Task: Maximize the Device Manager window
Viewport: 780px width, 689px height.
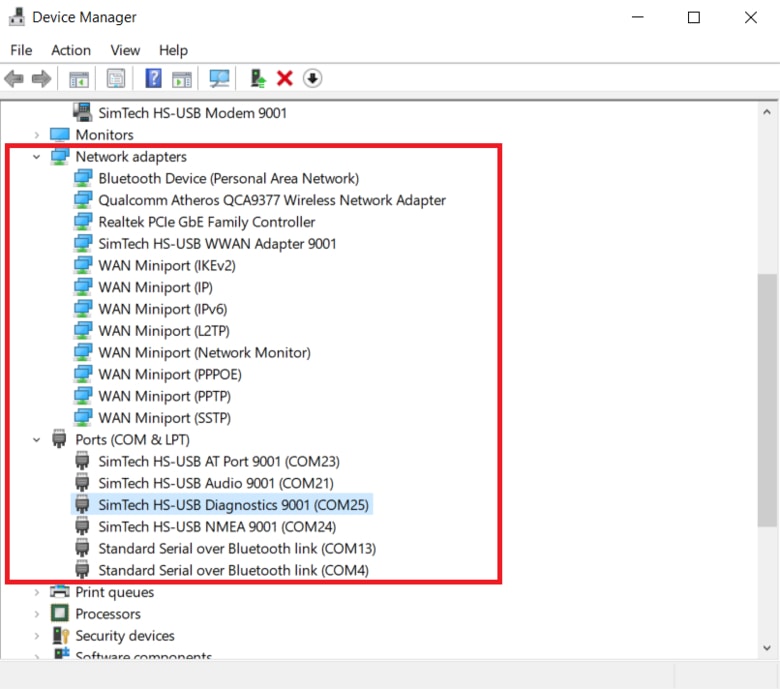Action: (x=693, y=17)
